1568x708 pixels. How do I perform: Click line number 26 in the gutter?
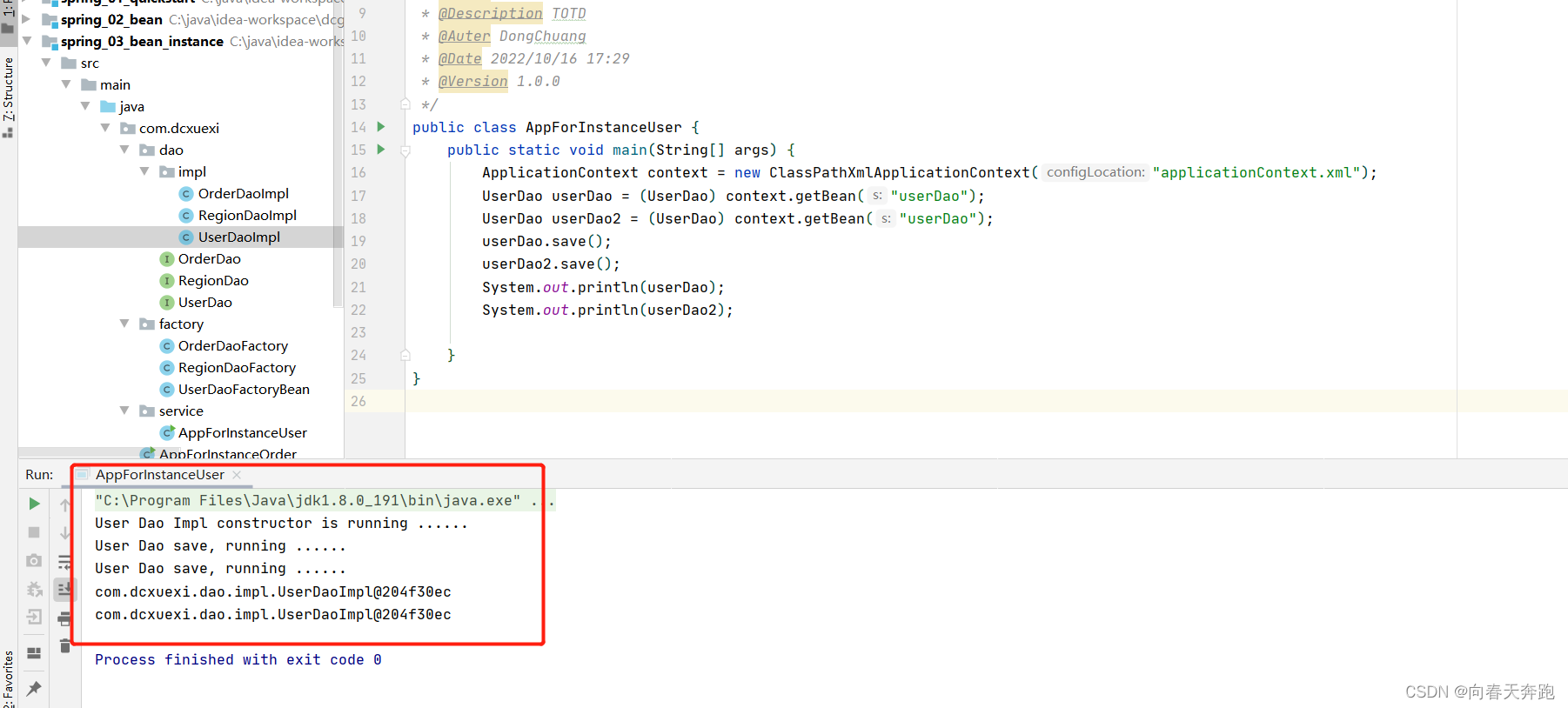tap(358, 401)
